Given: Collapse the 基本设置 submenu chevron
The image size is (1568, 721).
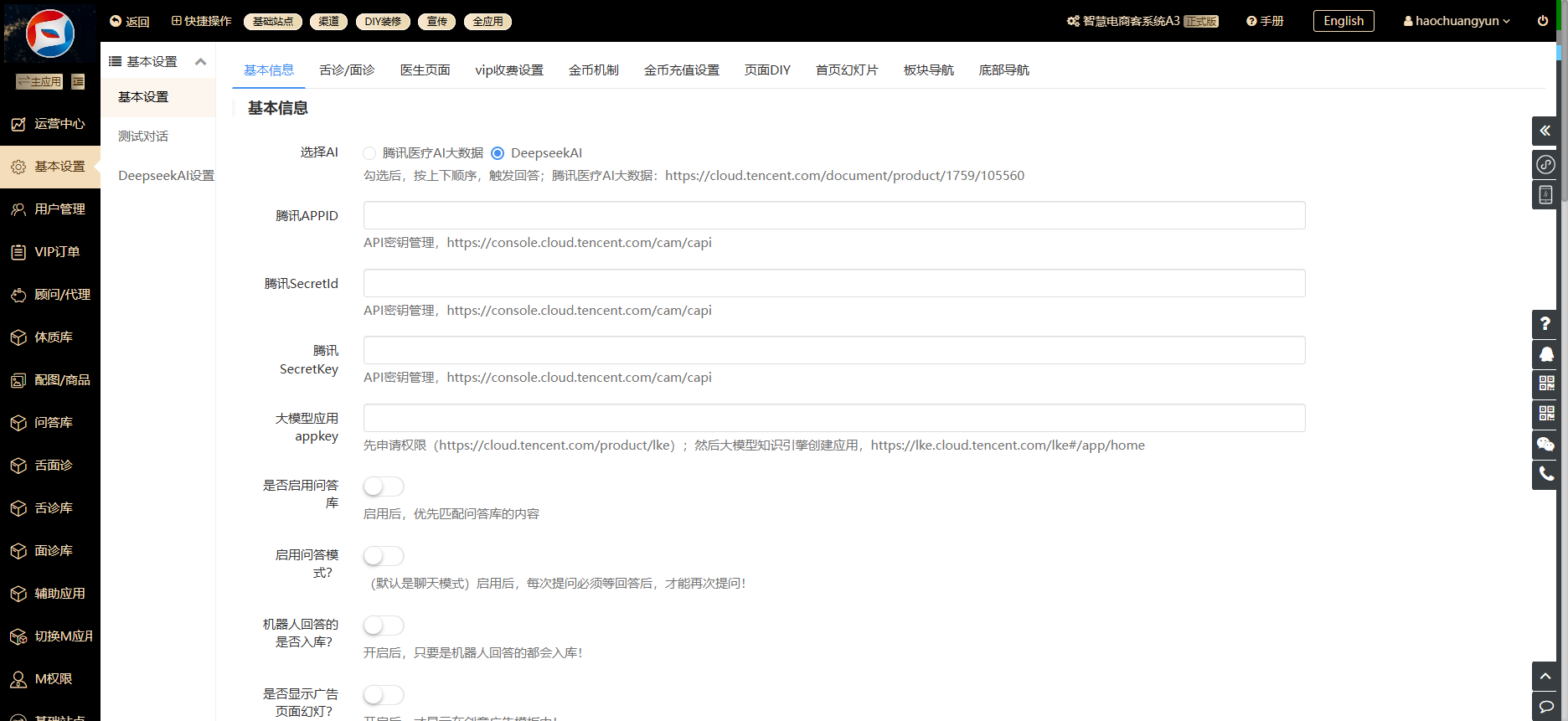Looking at the screenshot, I should point(200,62).
